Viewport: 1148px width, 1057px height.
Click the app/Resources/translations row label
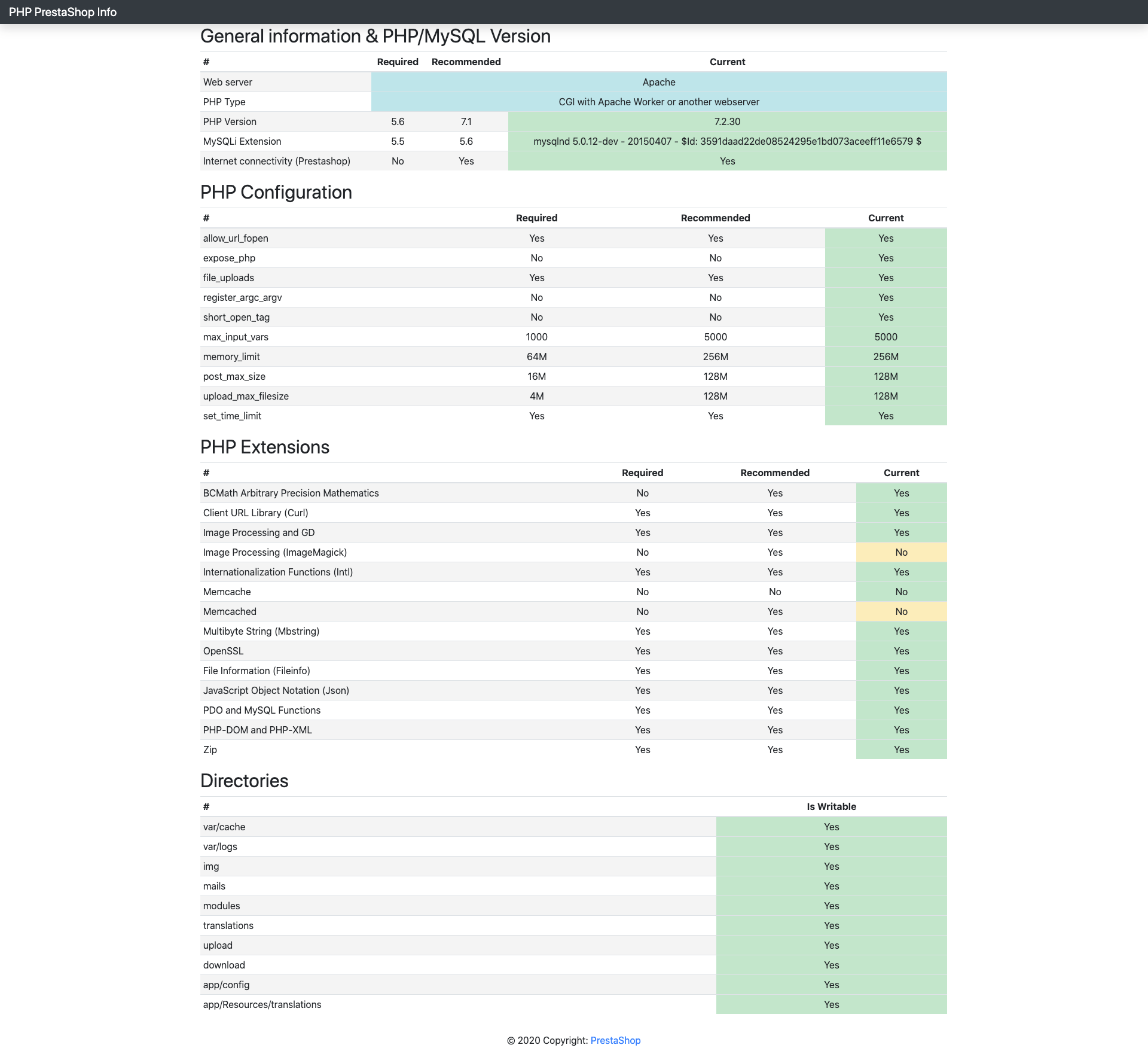pos(262,1004)
